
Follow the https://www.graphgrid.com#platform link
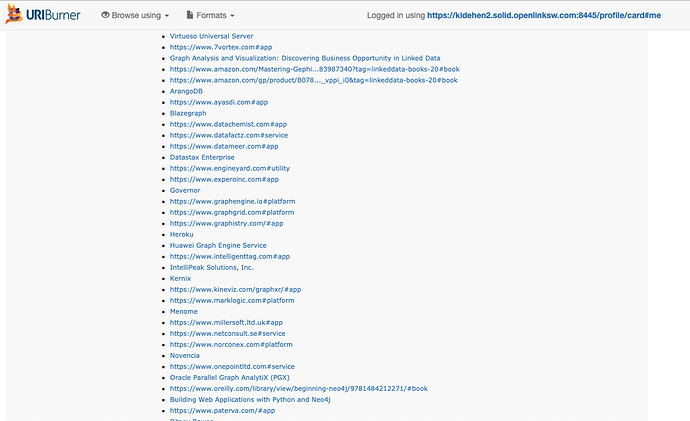click(232, 212)
